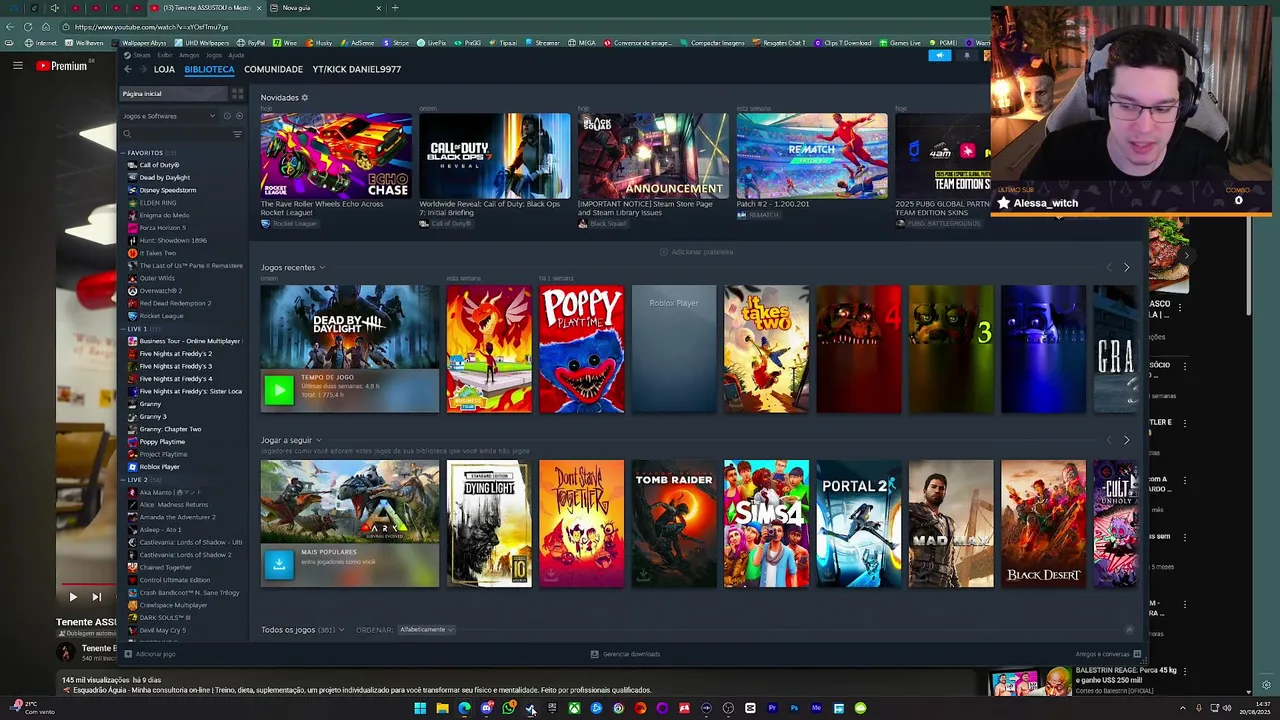Screen dimensions: 1280x720
Task: Select Chained Together in library list
Action: 165,567
